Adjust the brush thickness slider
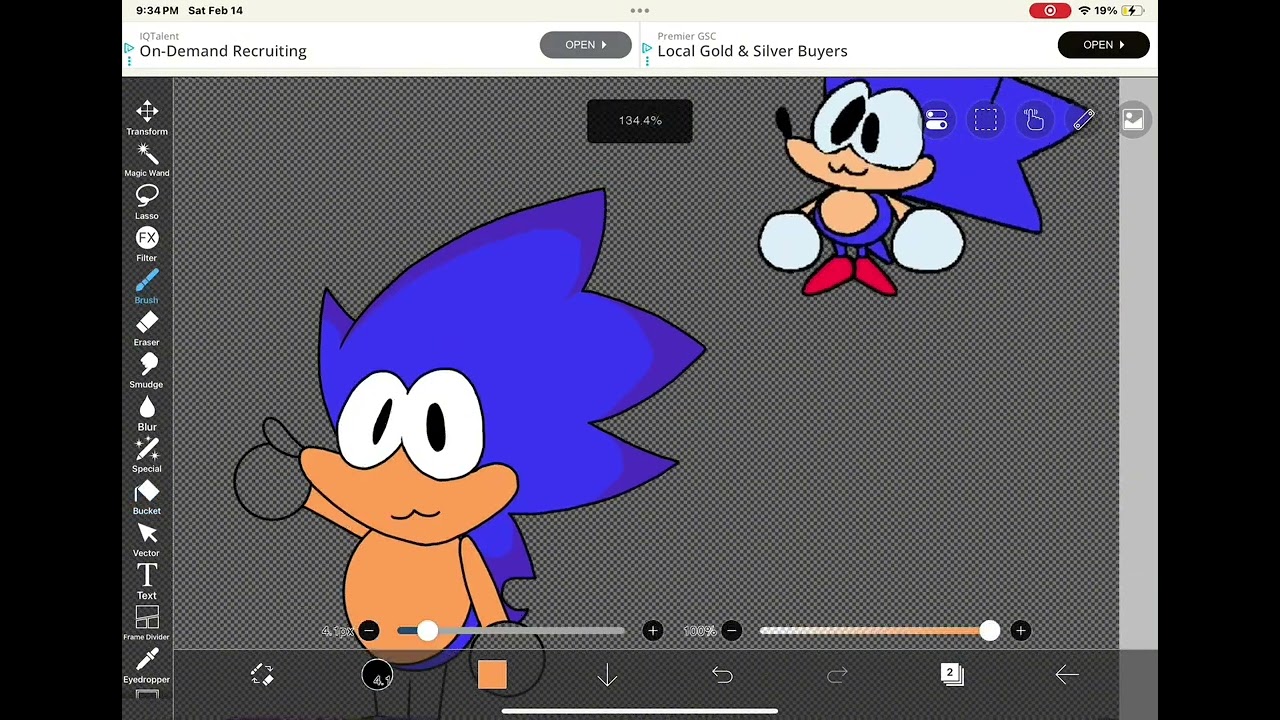The width and height of the screenshot is (1280, 720). (511, 630)
